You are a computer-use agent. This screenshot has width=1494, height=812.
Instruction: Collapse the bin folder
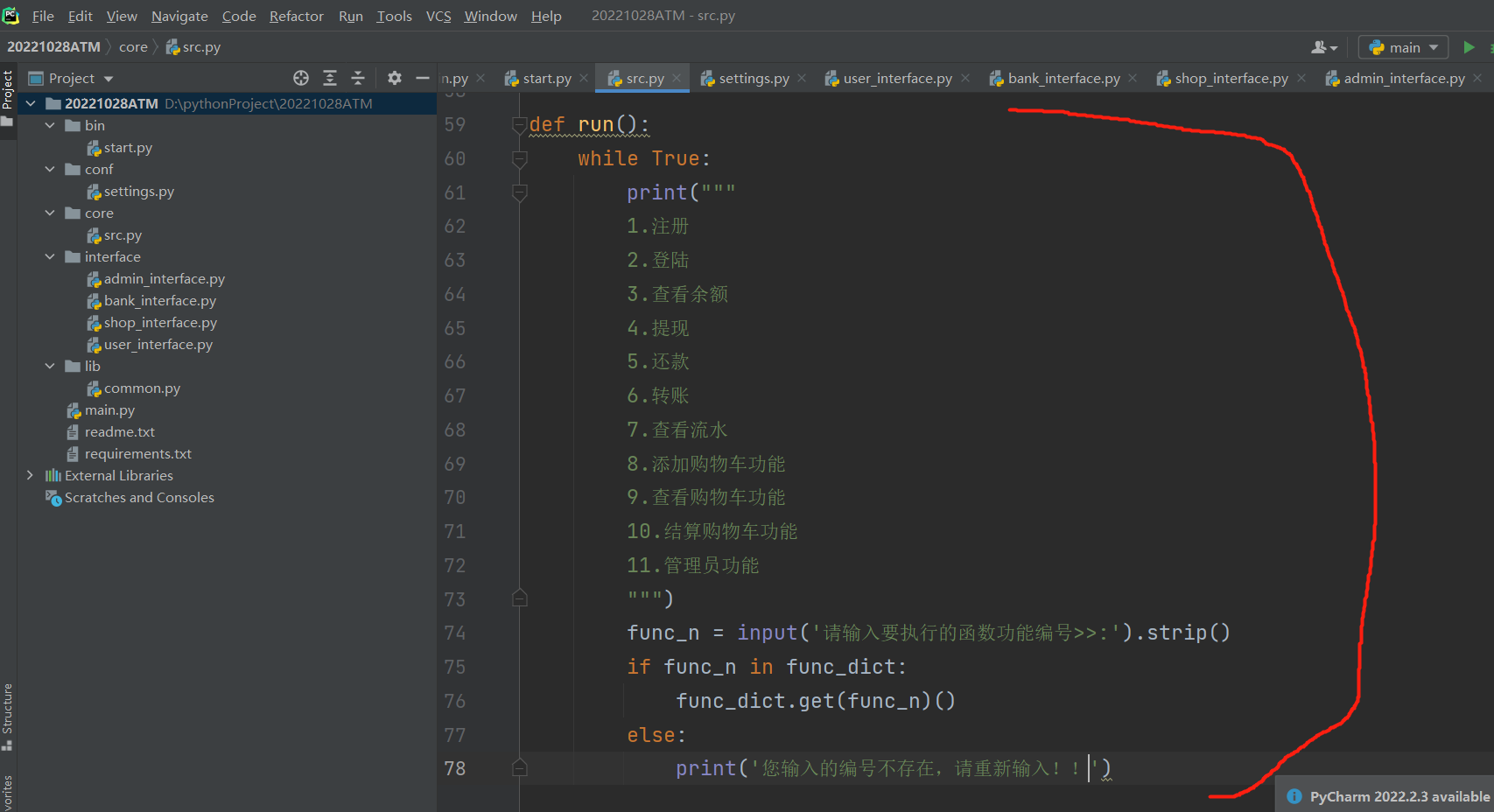coord(50,125)
